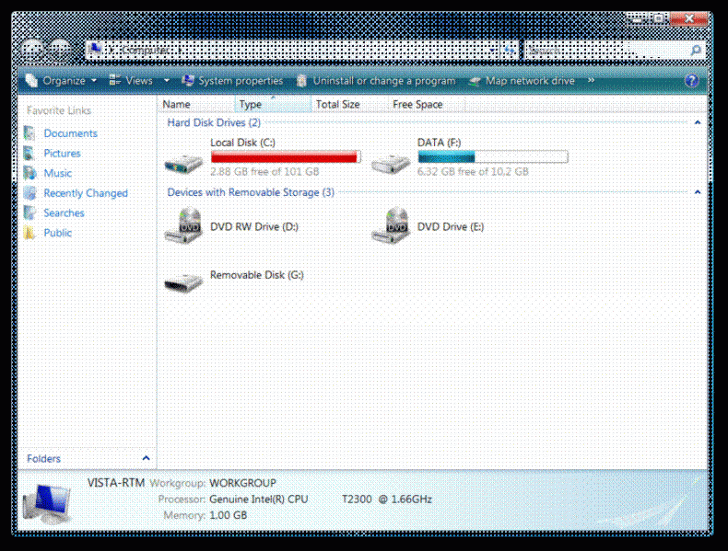Screen dimensions: 728x551
Task: Click '2.88 GB free of 101 GB' text
Action: click(x=265, y=172)
